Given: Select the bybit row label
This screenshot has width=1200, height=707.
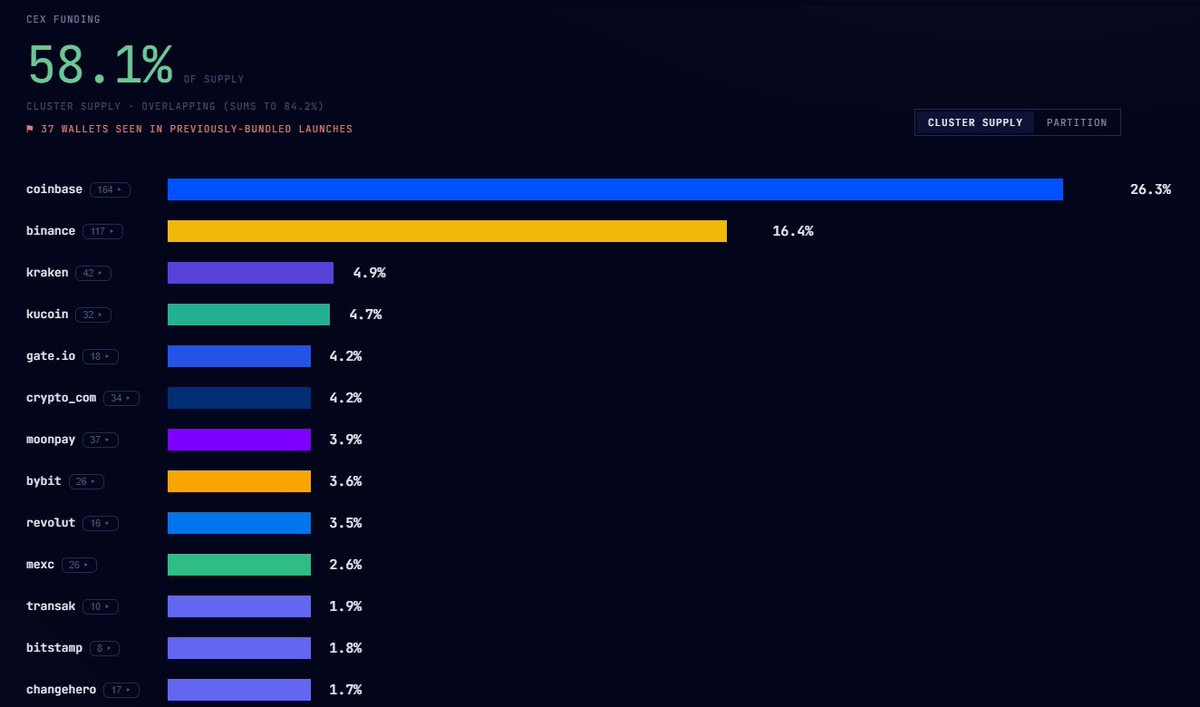Looking at the screenshot, I should pyautogui.click(x=44, y=481).
